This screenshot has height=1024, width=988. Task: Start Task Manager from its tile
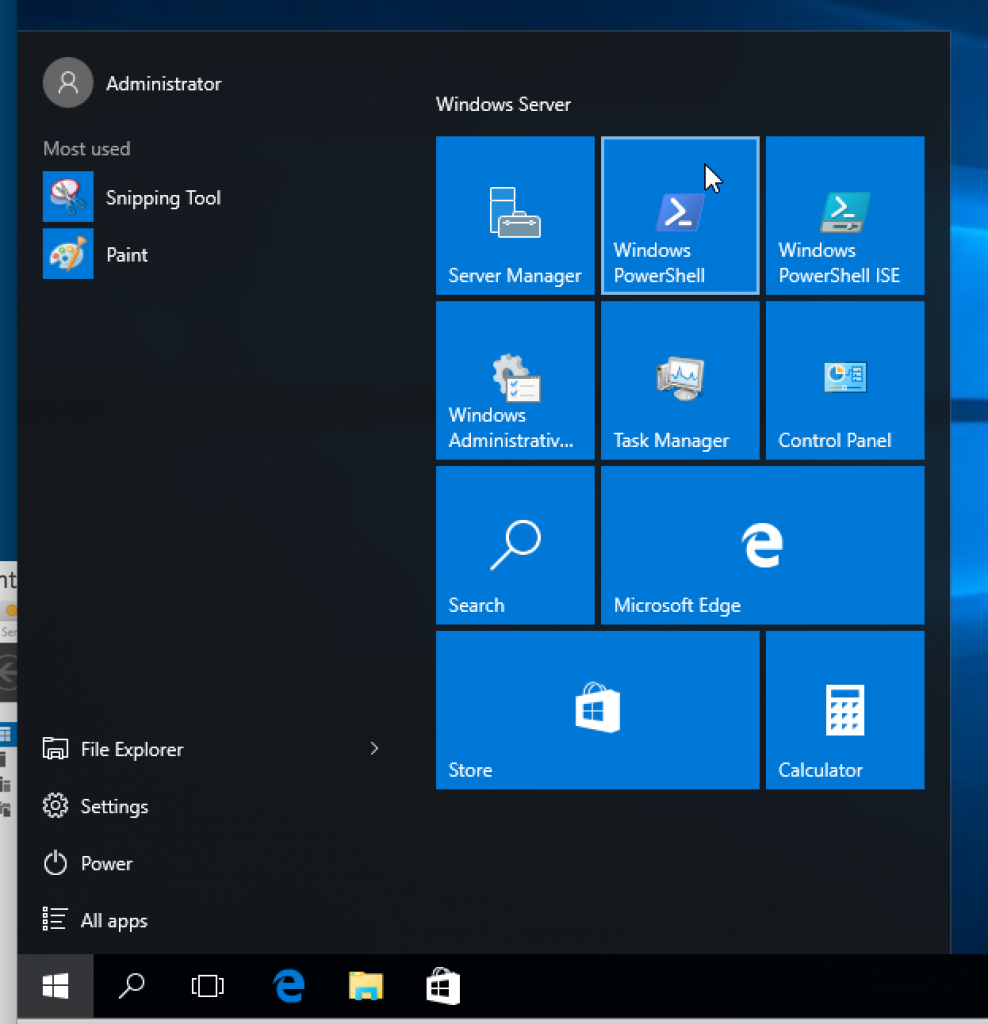pos(679,380)
